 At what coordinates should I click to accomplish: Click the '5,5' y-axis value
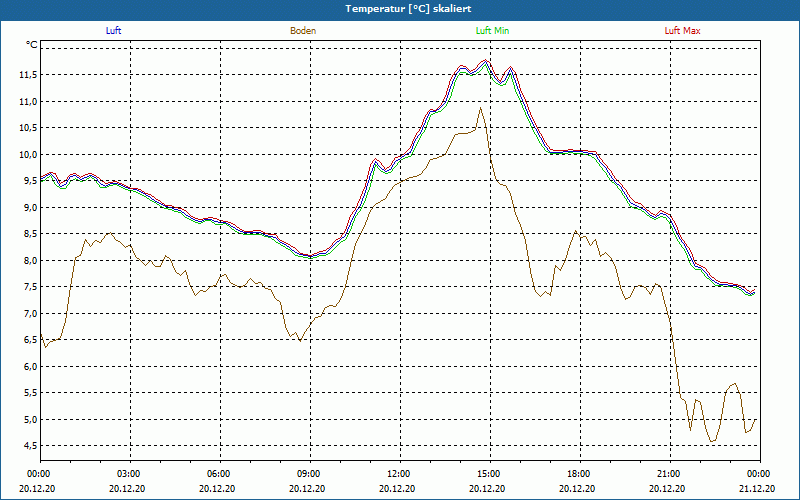coord(31,393)
